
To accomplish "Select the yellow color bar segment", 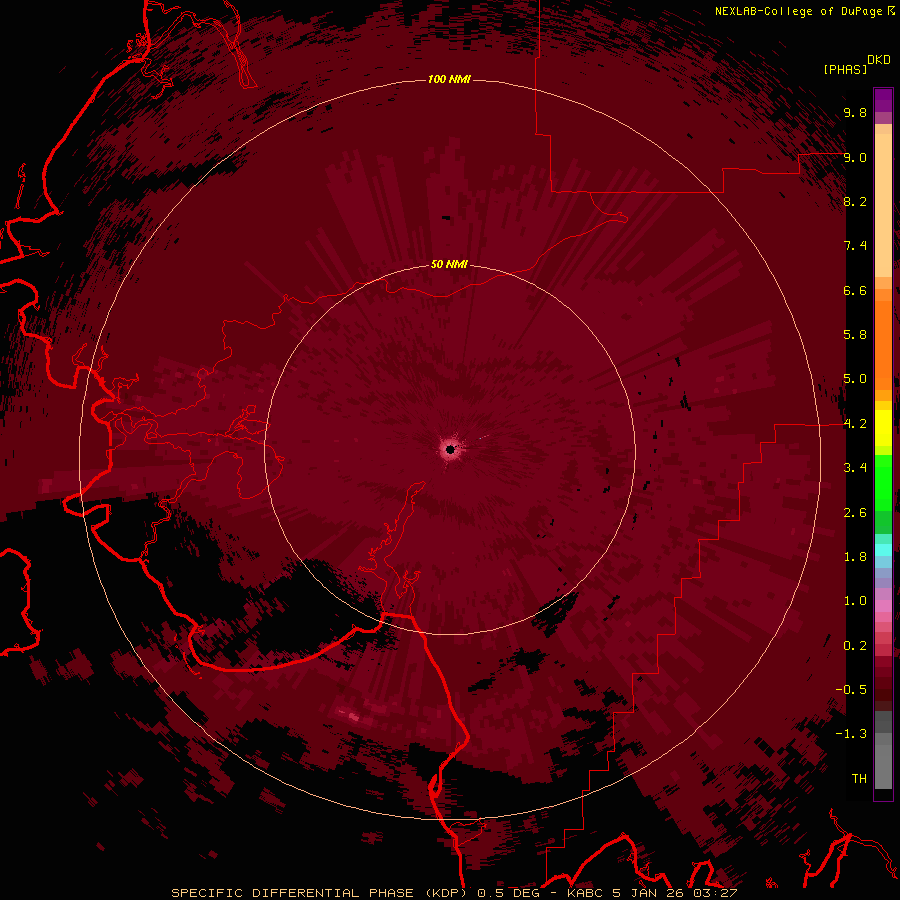I will click(x=883, y=428).
